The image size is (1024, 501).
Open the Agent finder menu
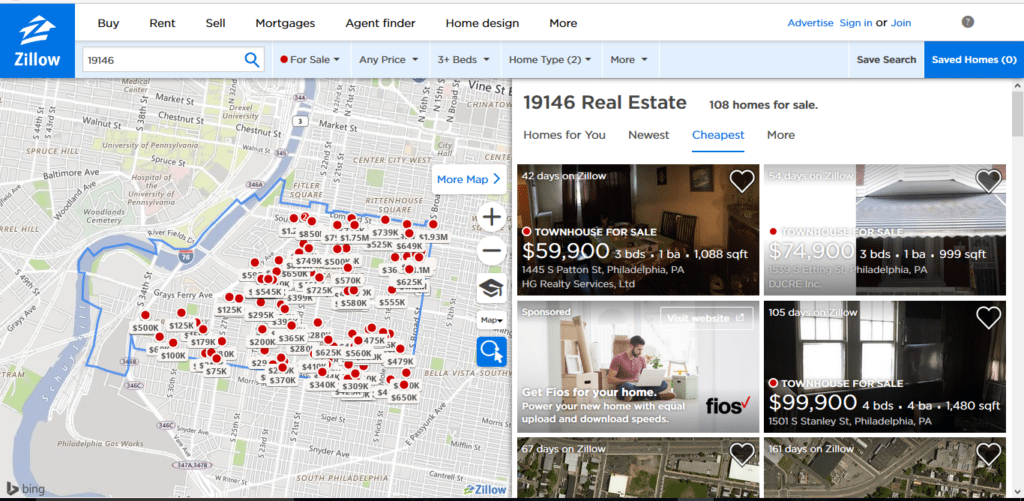pos(380,23)
